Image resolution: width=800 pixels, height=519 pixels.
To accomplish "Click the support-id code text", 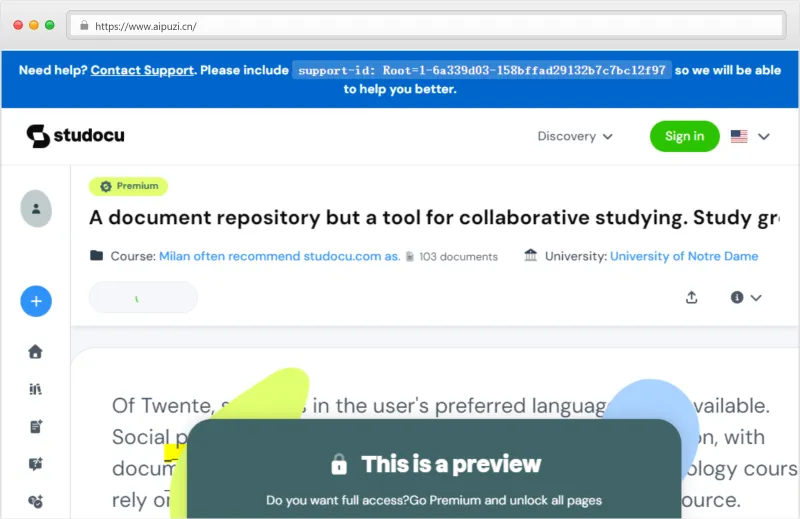I will (482, 70).
